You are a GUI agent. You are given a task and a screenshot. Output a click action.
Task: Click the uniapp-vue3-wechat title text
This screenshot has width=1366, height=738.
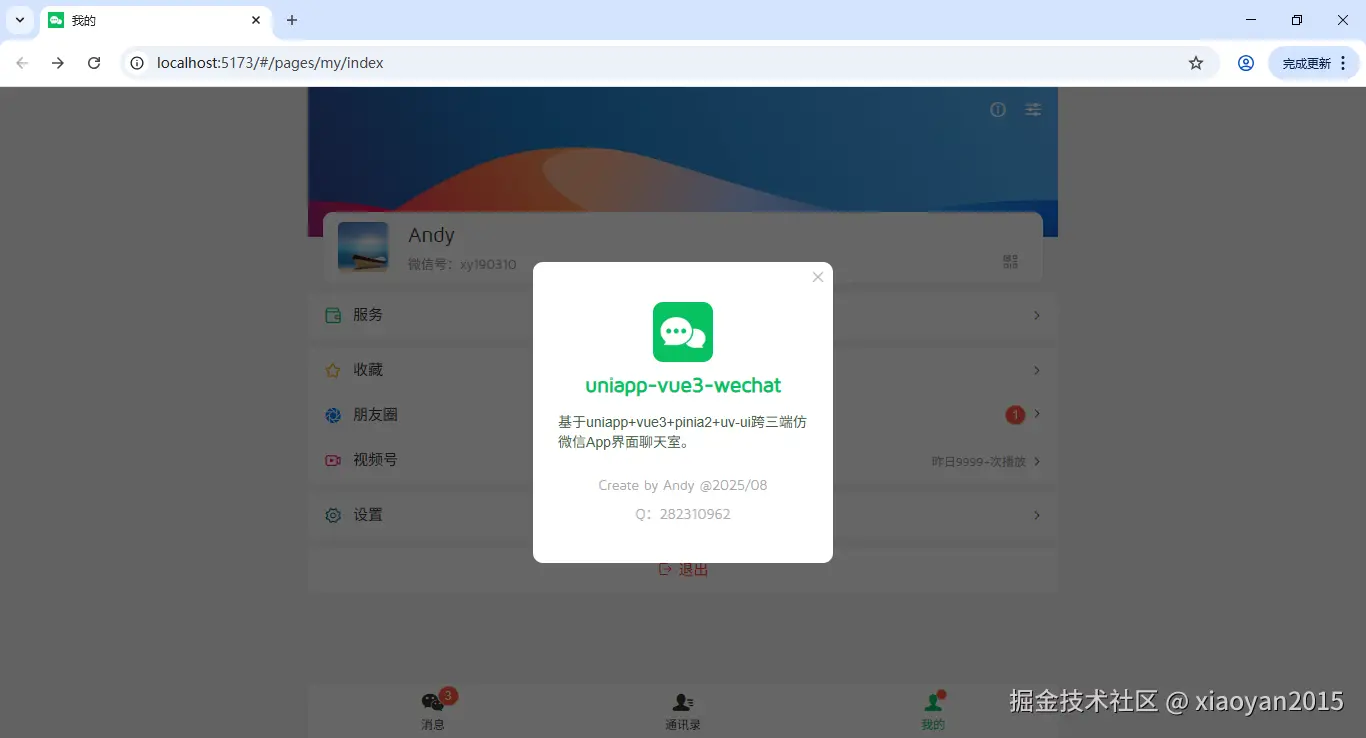(683, 385)
